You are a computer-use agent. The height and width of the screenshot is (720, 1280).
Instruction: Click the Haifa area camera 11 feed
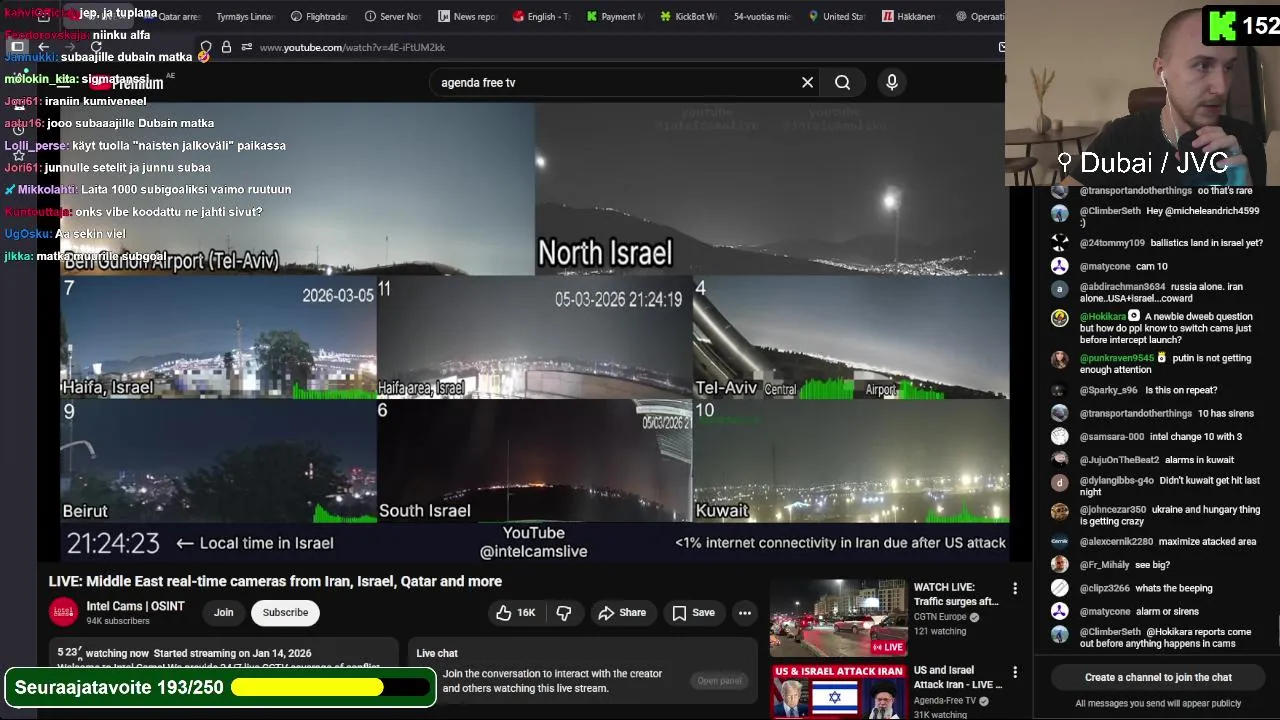click(x=534, y=338)
